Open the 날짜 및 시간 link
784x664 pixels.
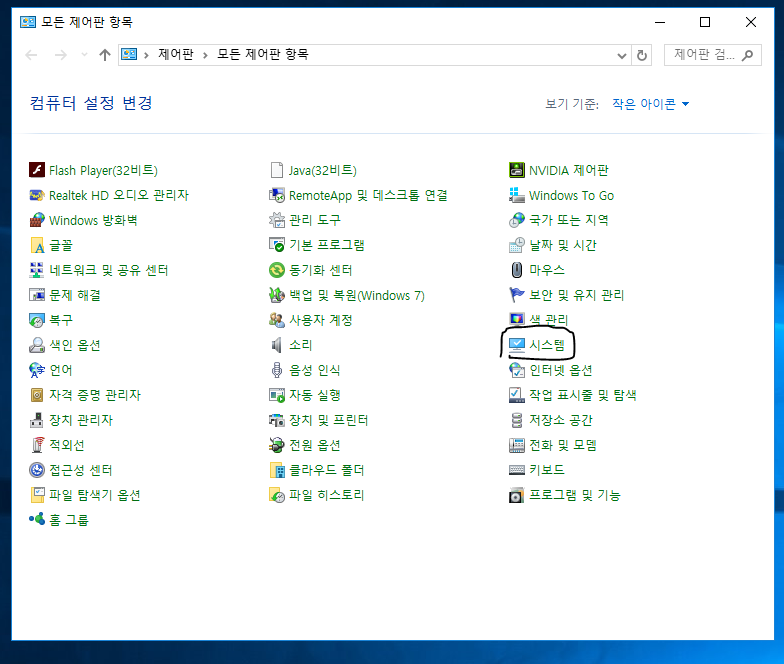(x=563, y=245)
